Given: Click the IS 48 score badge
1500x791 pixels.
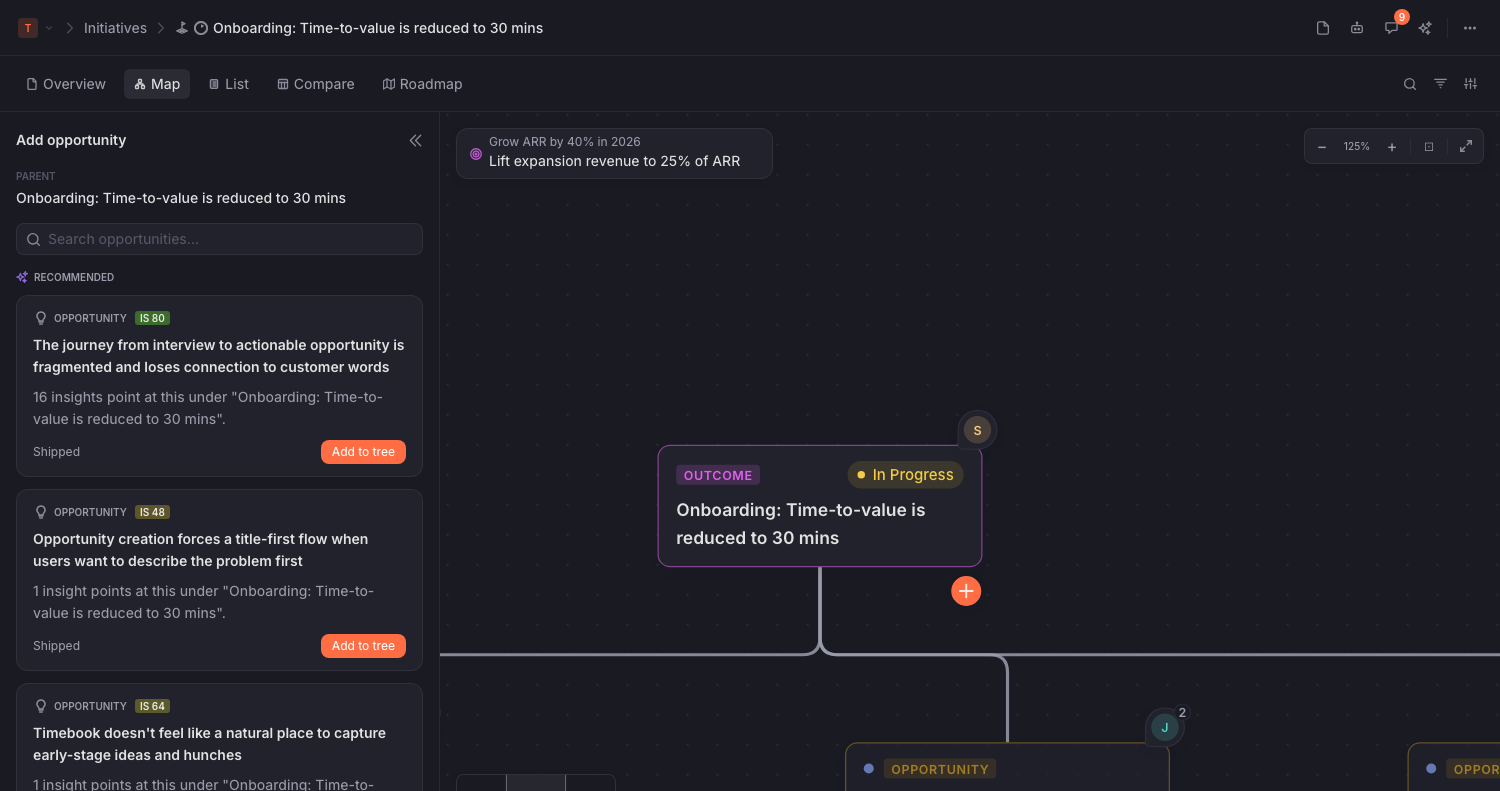Looking at the screenshot, I should tap(152, 512).
